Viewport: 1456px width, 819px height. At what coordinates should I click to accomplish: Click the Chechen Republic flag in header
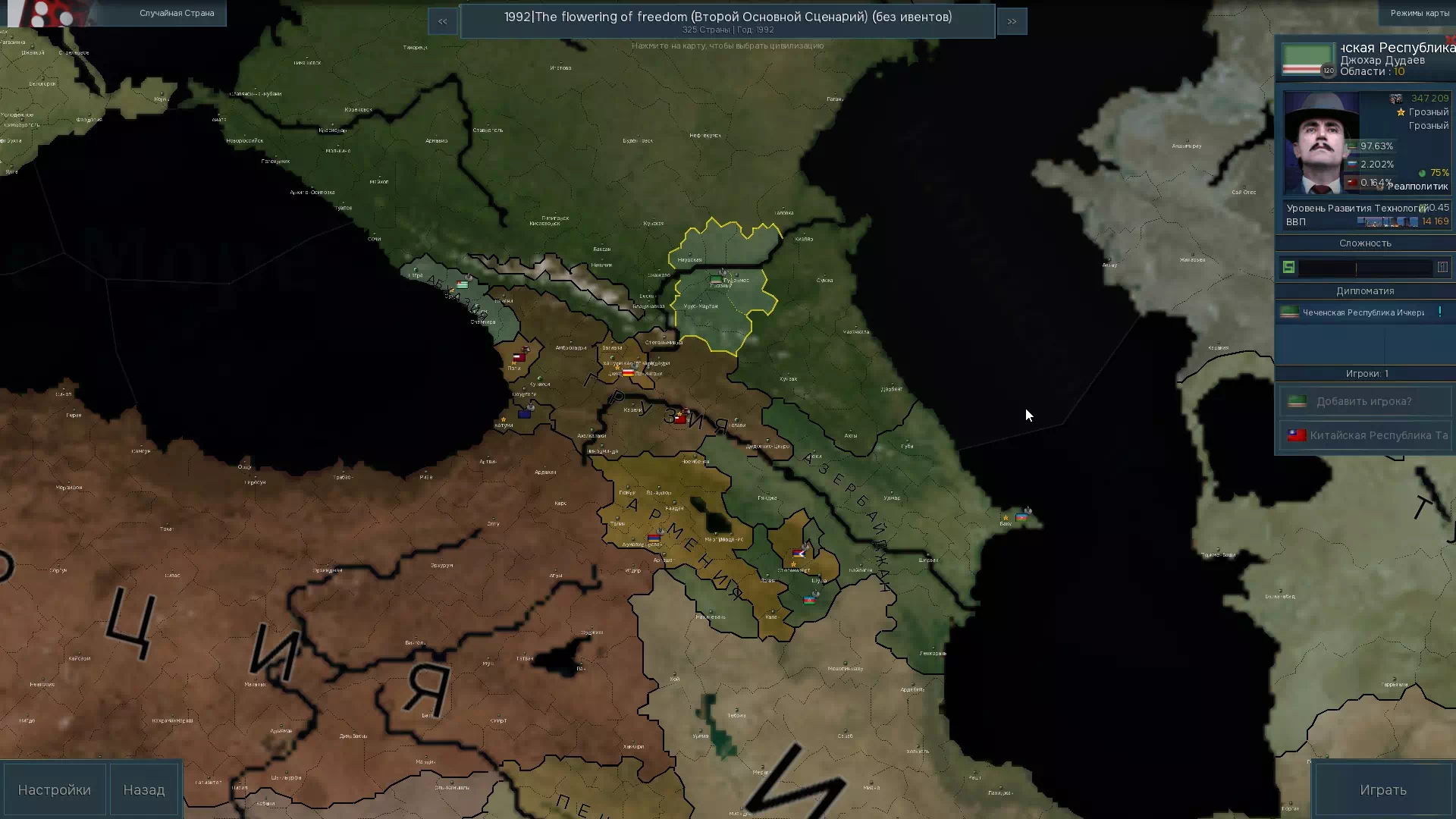pyautogui.click(x=1307, y=59)
